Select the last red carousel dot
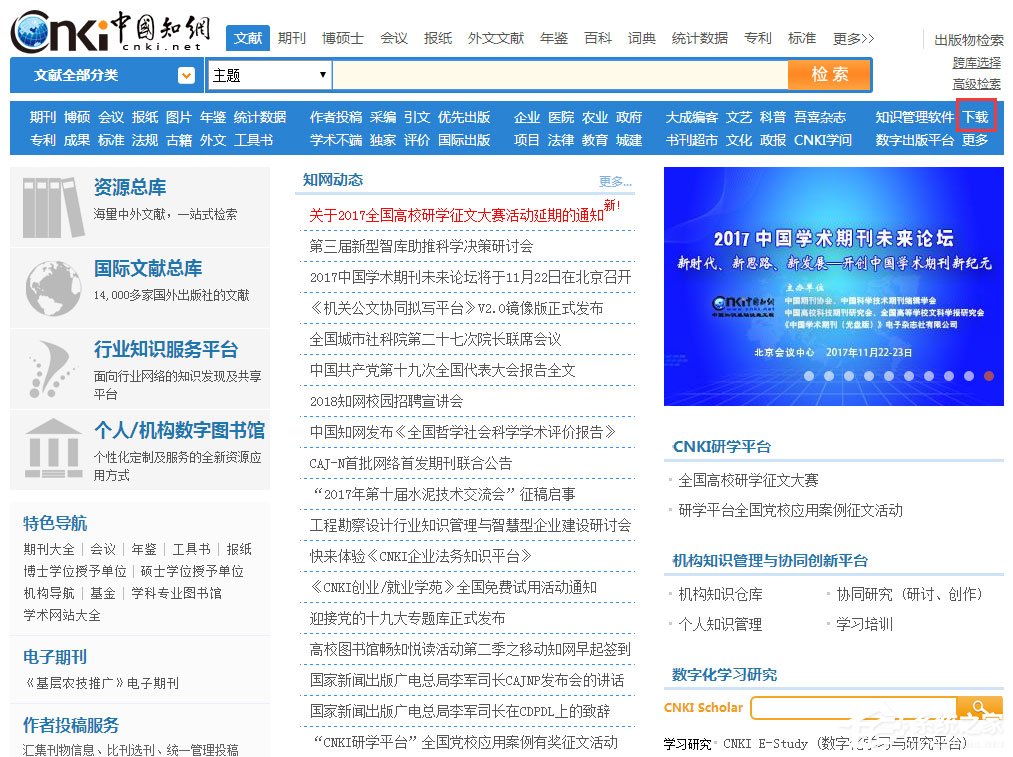The height and width of the screenshot is (757, 1013). [988, 377]
